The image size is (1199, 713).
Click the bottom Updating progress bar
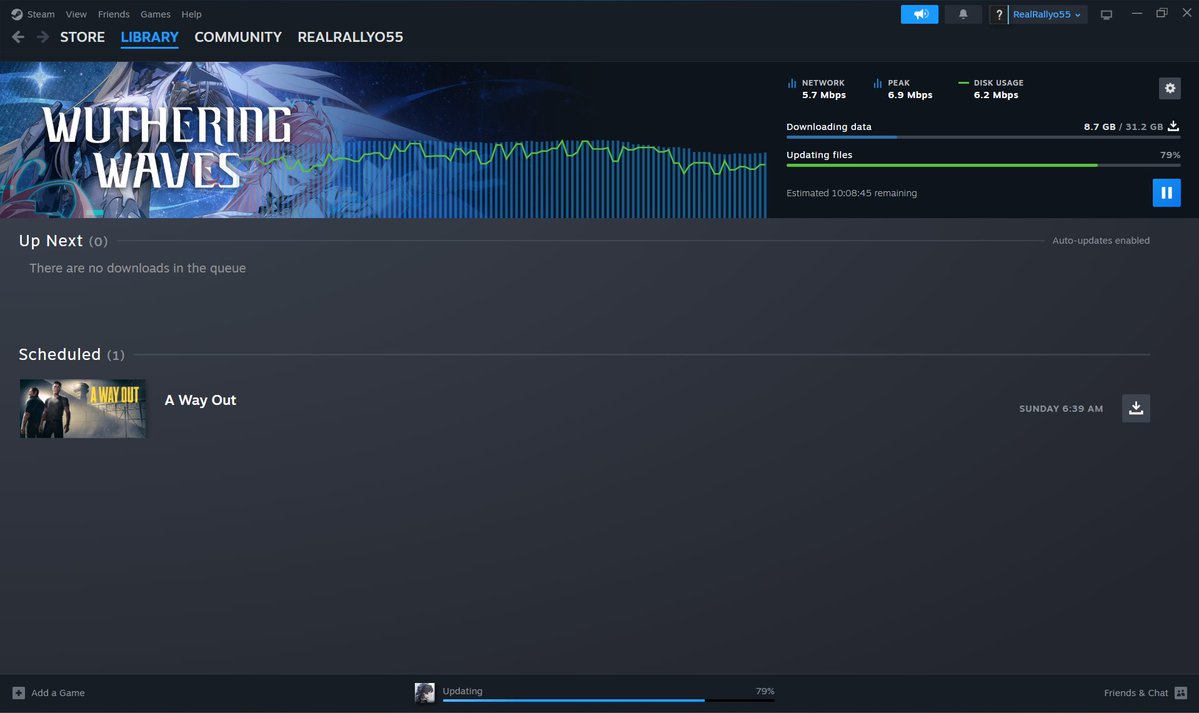point(609,700)
